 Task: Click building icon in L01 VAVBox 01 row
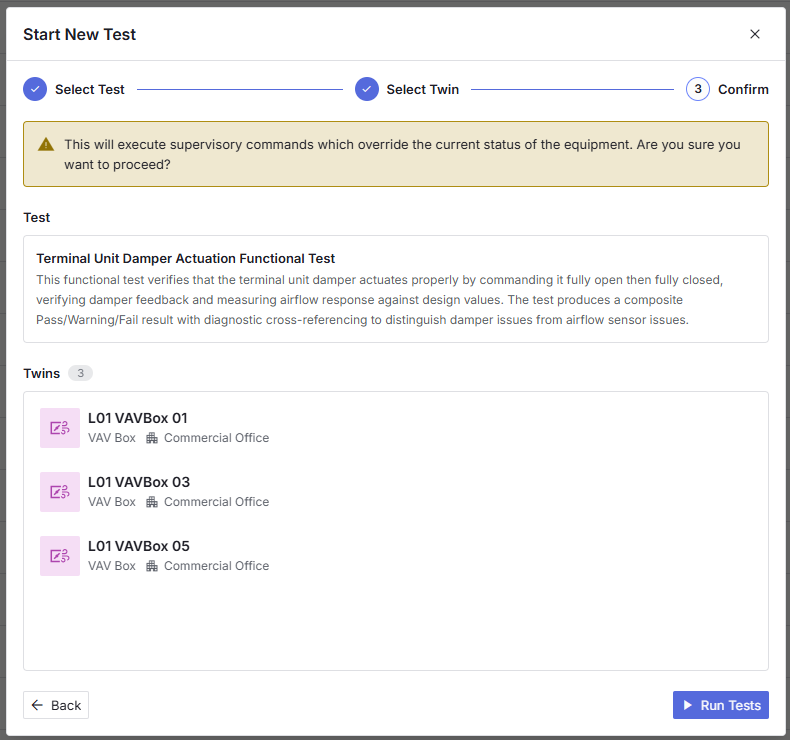click(x=152, y=438)
